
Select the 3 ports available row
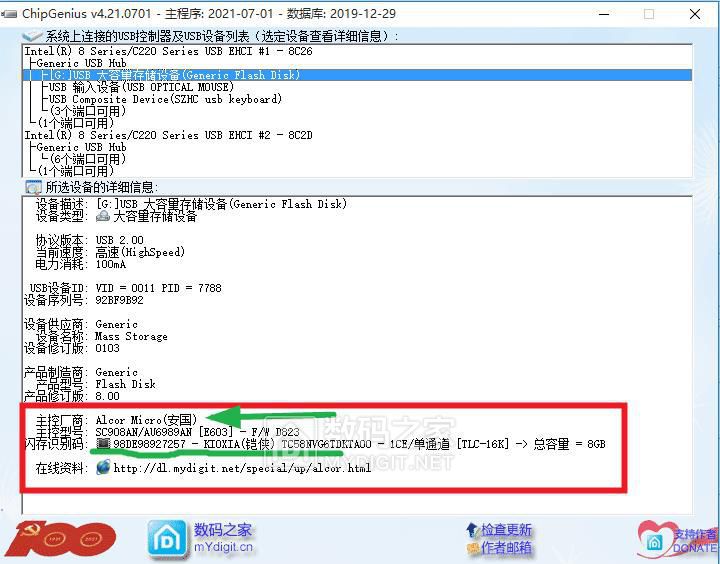click(88, 111)
